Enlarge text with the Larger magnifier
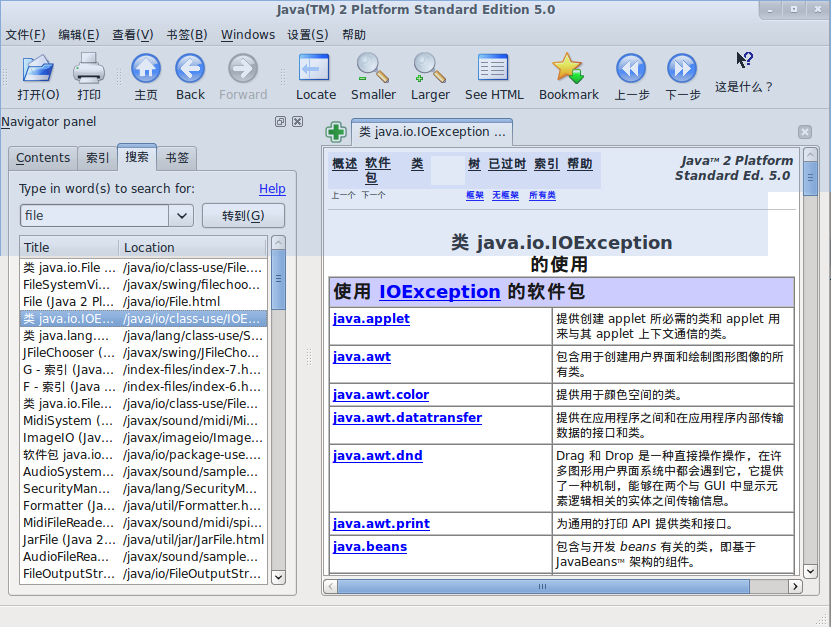The height and width of the screenshot is (627, 831). [x=430, y=69]
